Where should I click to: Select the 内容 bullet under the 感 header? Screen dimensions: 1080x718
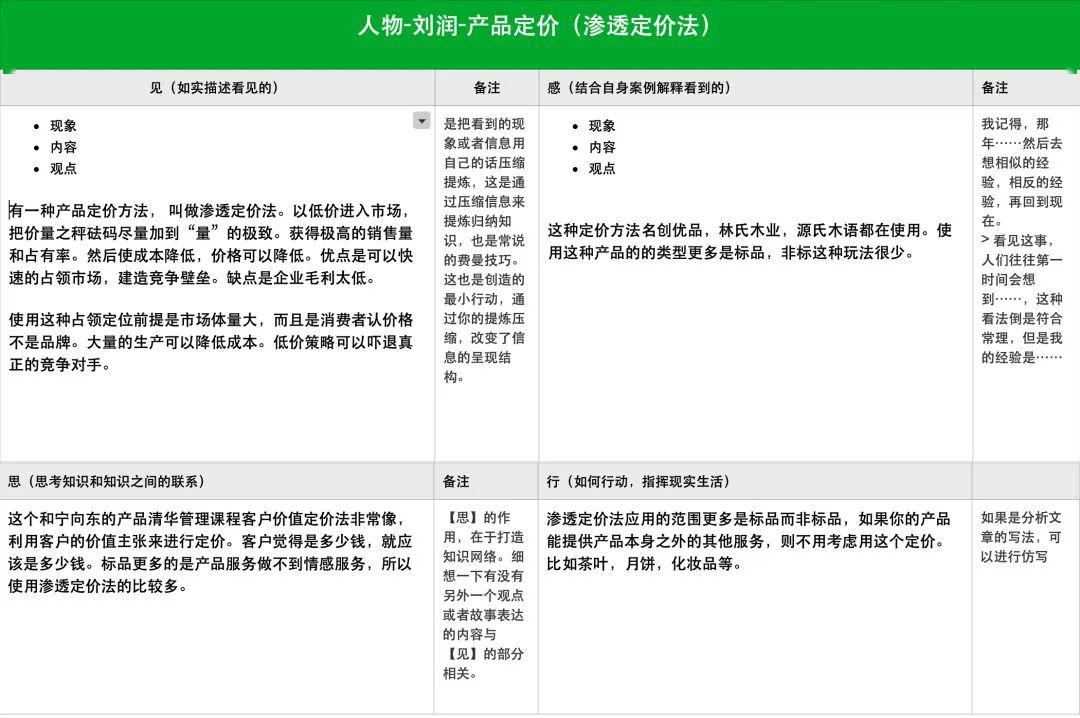tap(602, 147)
